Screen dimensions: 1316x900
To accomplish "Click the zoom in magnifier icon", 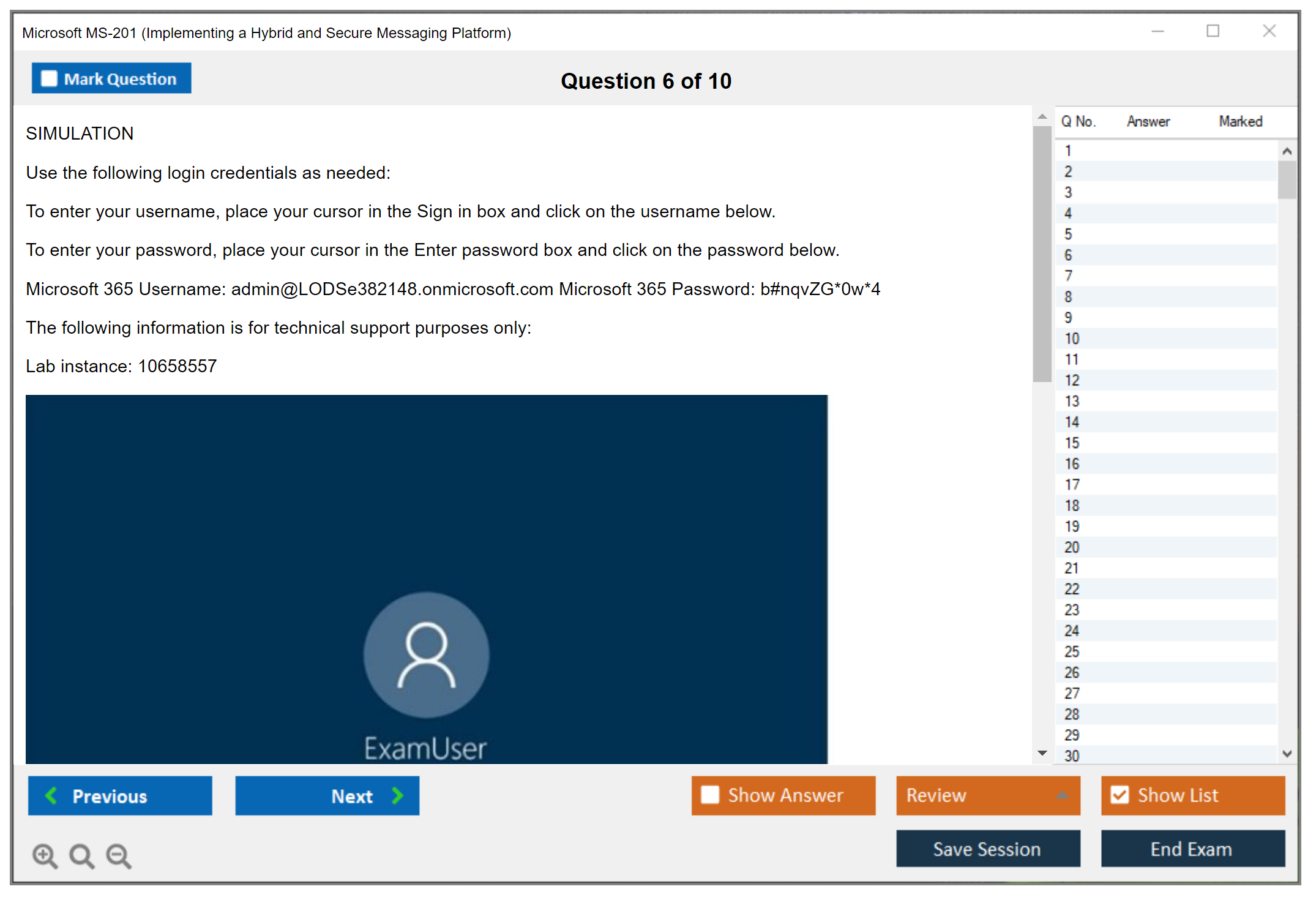I will point(45,855).
